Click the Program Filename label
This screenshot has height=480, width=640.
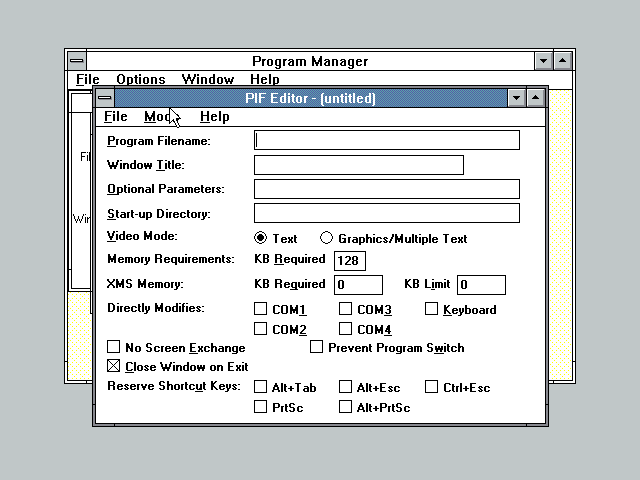tap(159, 141)
